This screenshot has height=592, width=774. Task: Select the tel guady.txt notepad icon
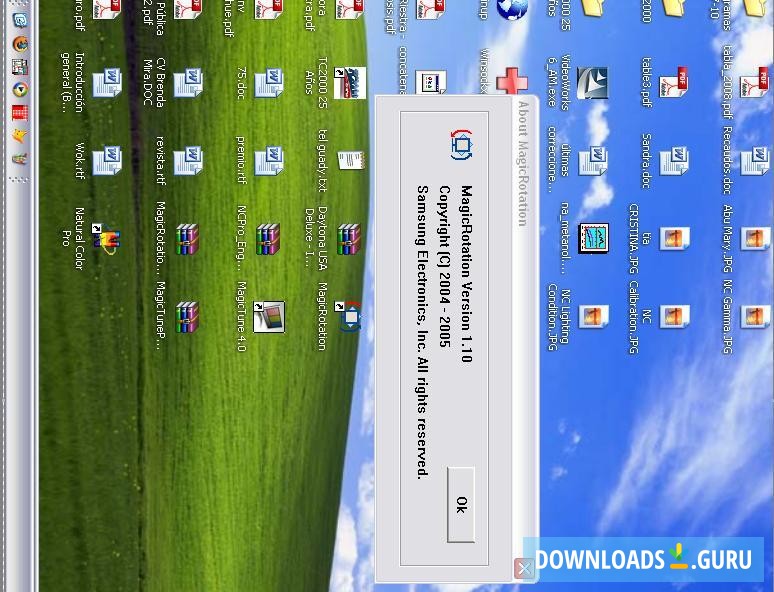[350, 160]
